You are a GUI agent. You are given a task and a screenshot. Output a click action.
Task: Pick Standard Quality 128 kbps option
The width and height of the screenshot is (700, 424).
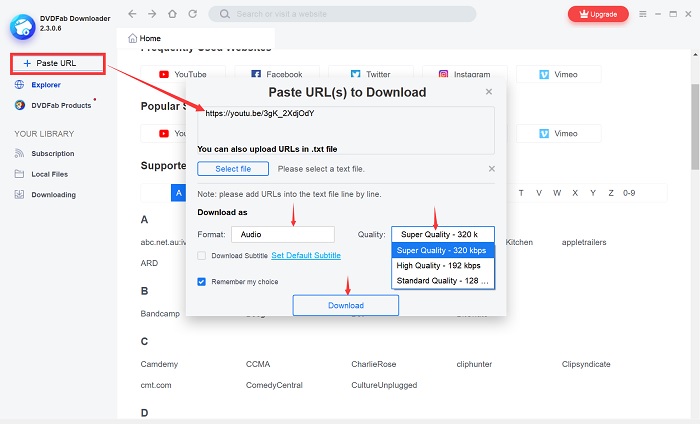click(442, 281)
